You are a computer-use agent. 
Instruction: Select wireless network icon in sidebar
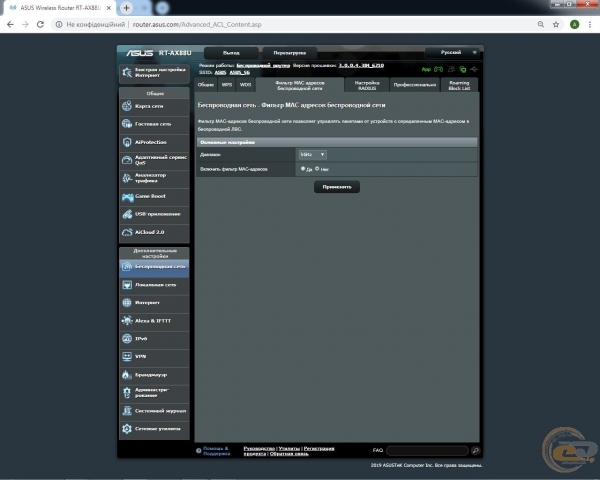coord(127,266)
